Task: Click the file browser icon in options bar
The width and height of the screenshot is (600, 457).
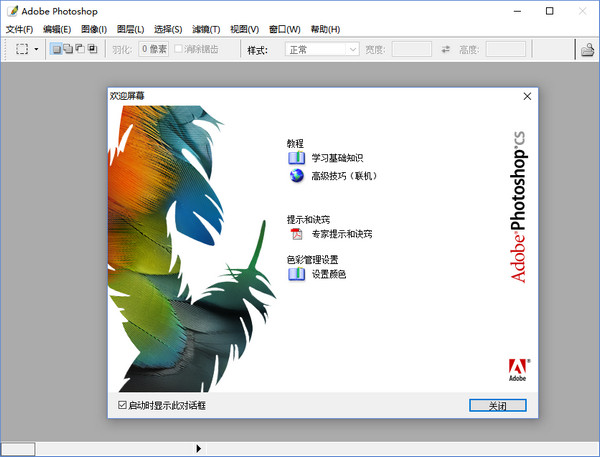Action: [589, 49]
